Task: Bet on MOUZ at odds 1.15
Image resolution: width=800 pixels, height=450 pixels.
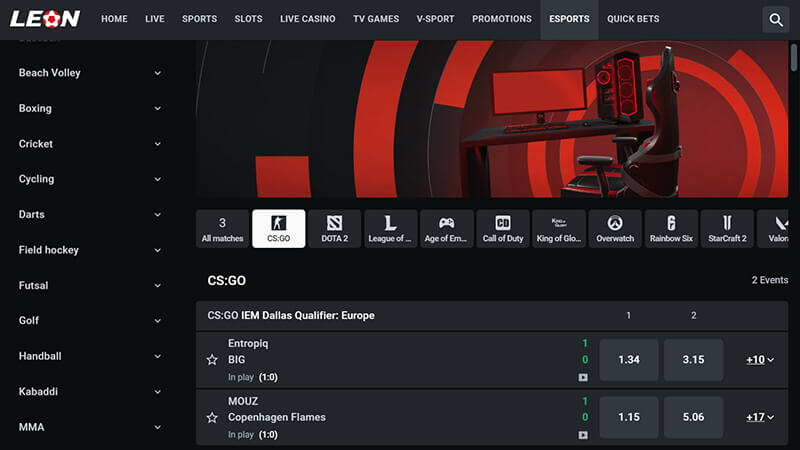Action: (629, 417)
